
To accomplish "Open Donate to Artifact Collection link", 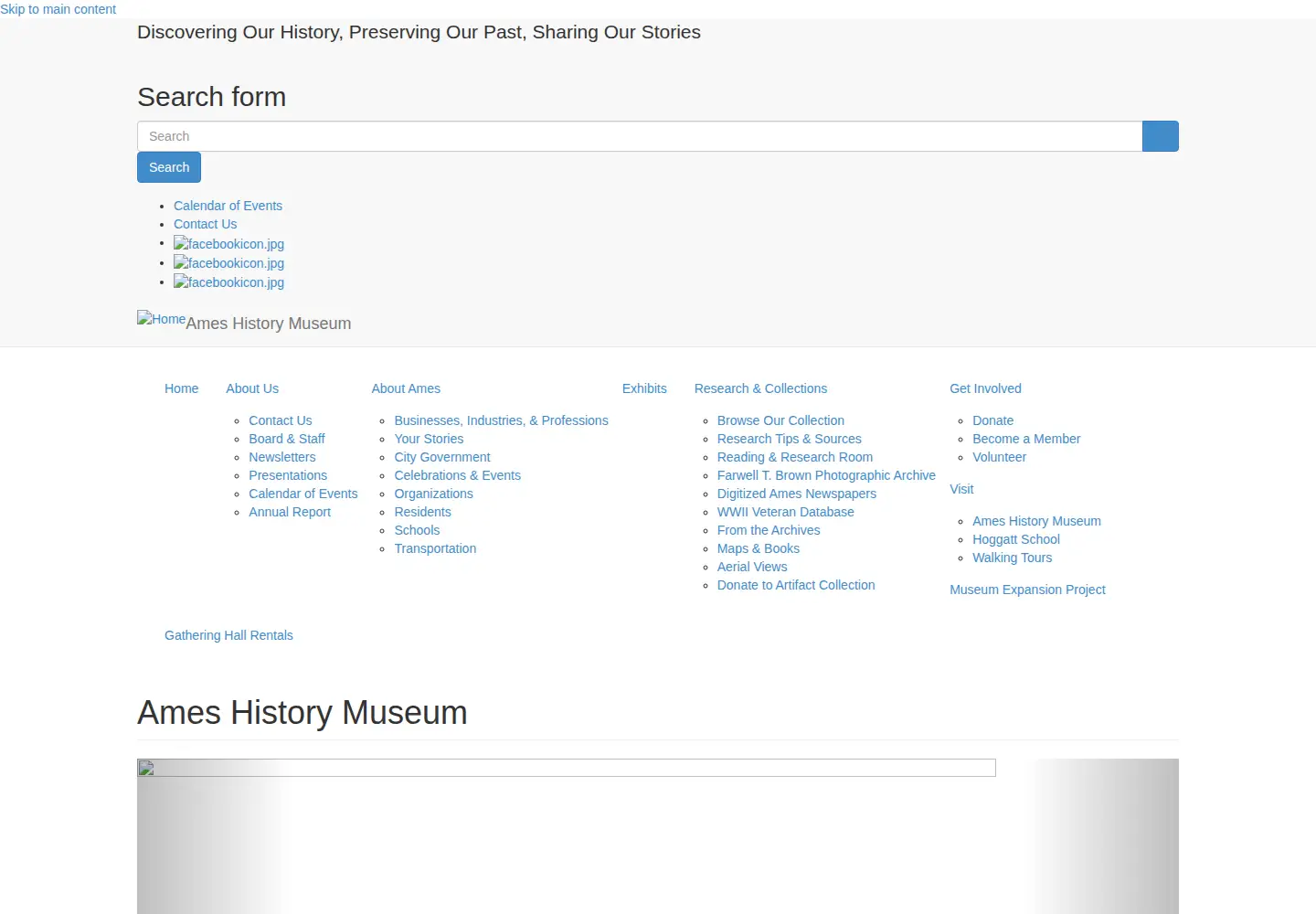I will [x=796, y=585].
